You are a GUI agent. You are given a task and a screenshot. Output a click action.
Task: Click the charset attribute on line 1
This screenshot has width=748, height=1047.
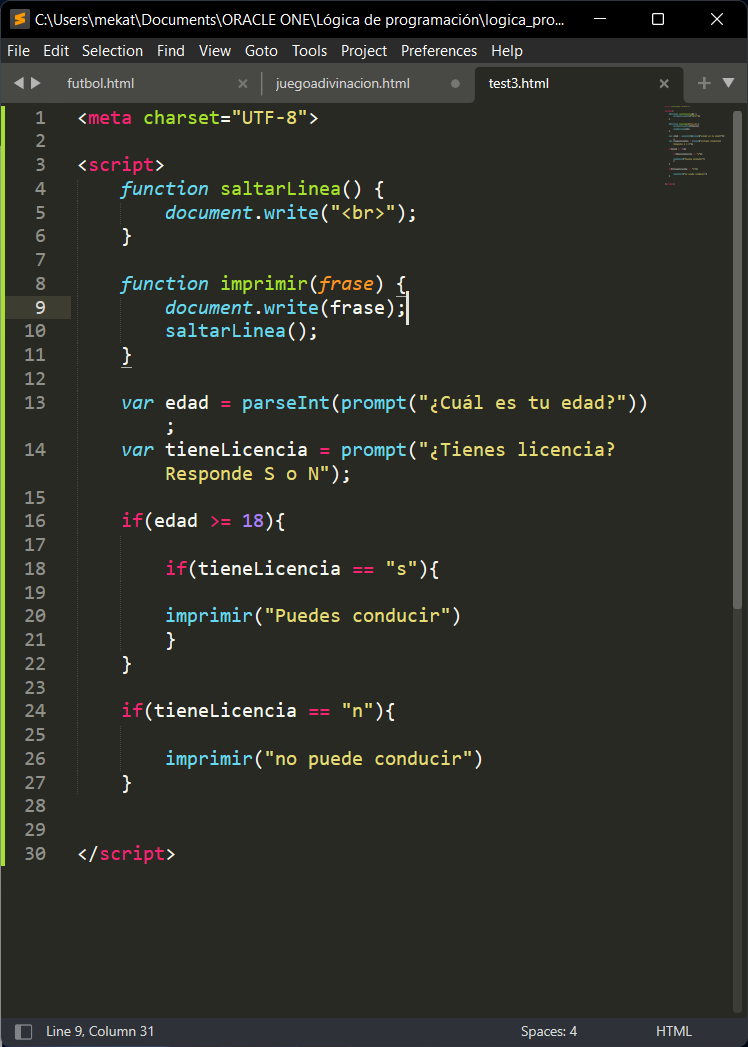click(x=182, y=118)
